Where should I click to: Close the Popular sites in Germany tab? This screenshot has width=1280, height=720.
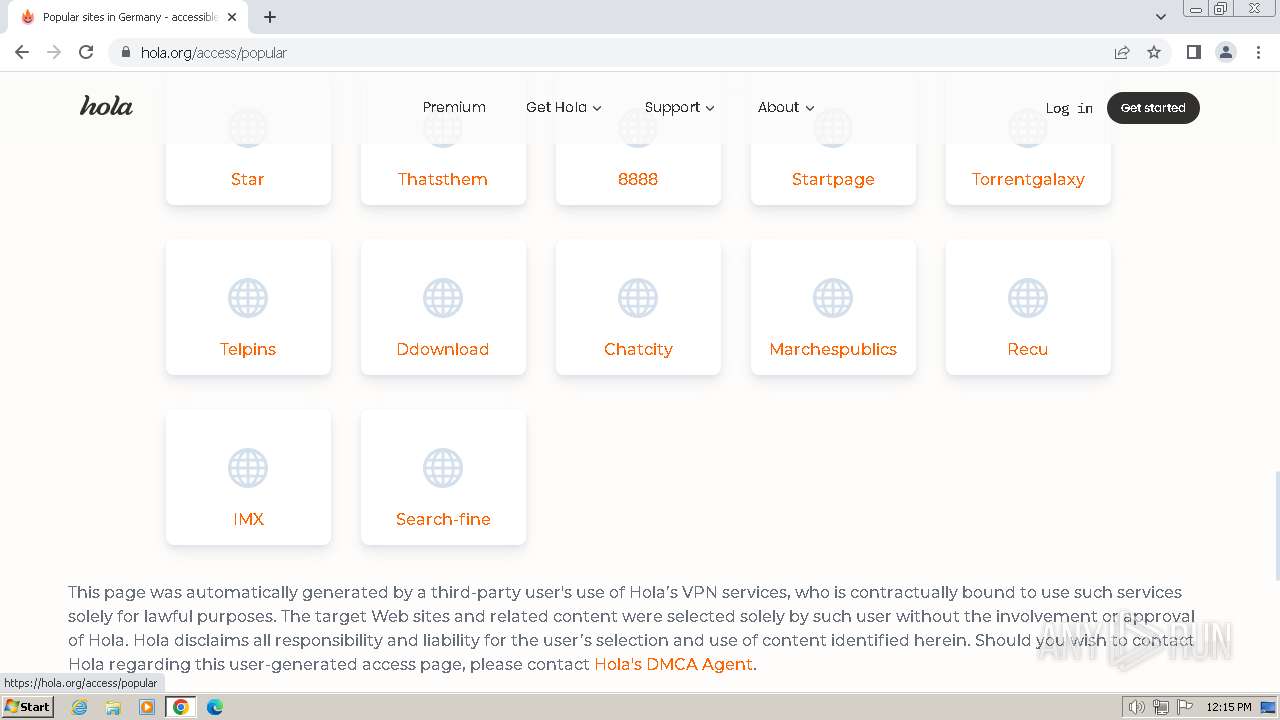[x=232, y=17]
